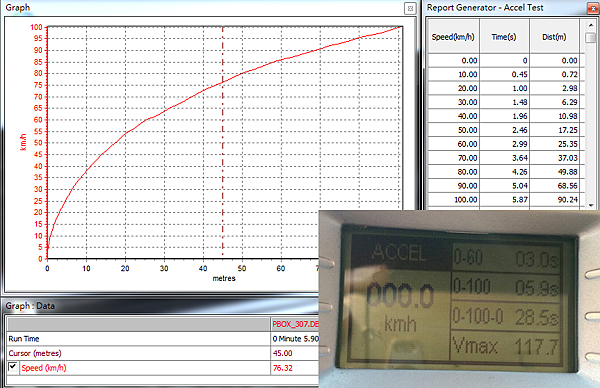This screenshot has height=388, width=600.
Task: Click the metres horizontal axis label
Action: point(224,279)
